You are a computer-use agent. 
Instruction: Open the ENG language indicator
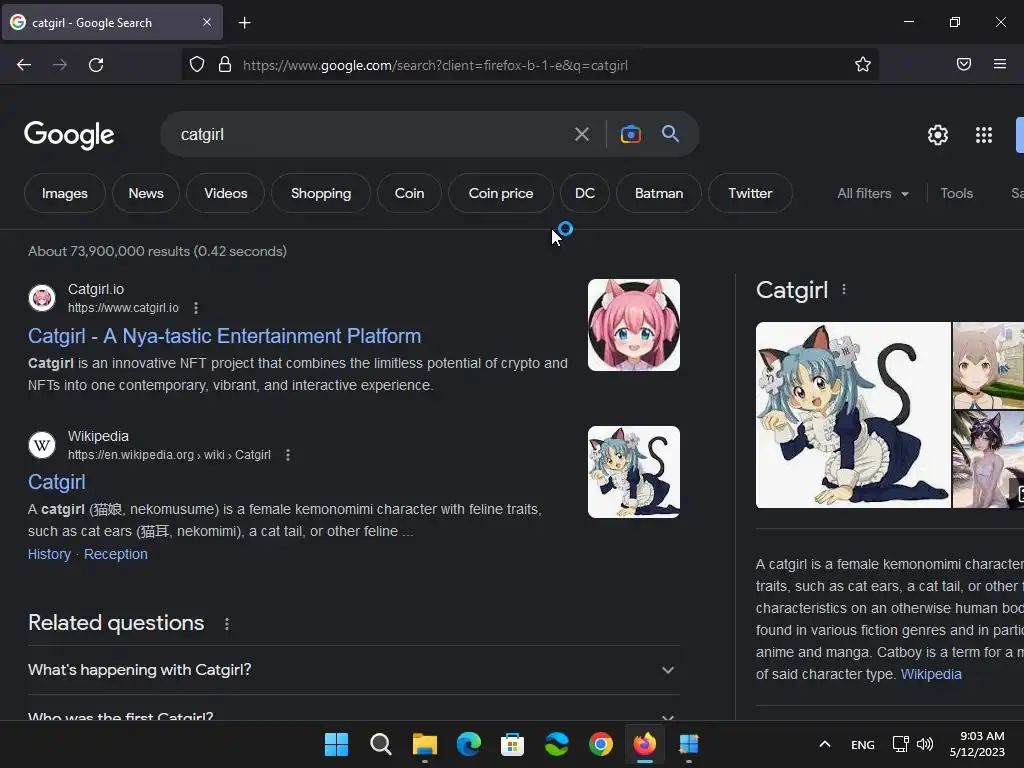863,744
